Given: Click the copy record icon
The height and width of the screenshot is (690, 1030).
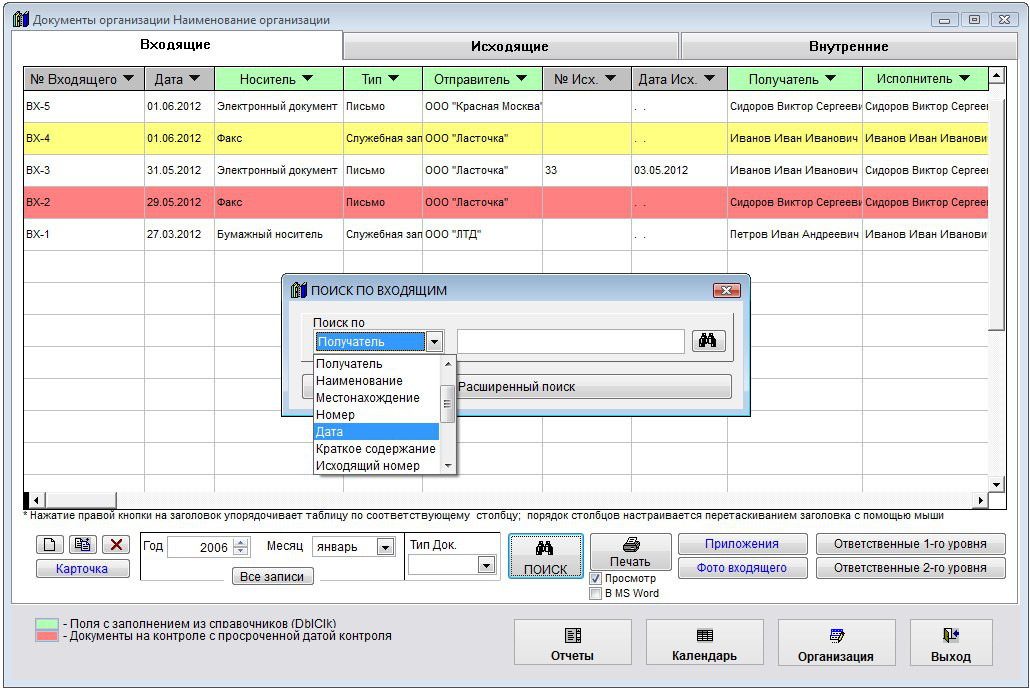Looking at the screenshot, I should (84, 545).
